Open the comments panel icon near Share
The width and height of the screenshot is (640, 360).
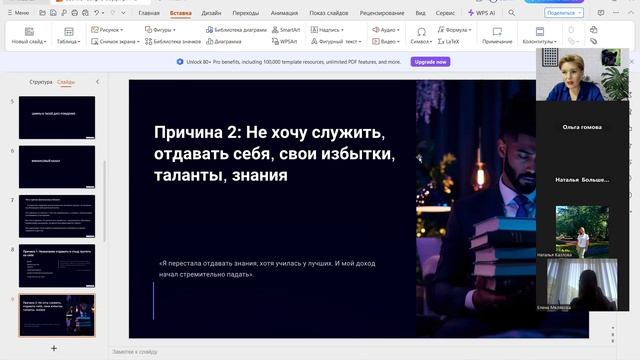tap(601, 13)
